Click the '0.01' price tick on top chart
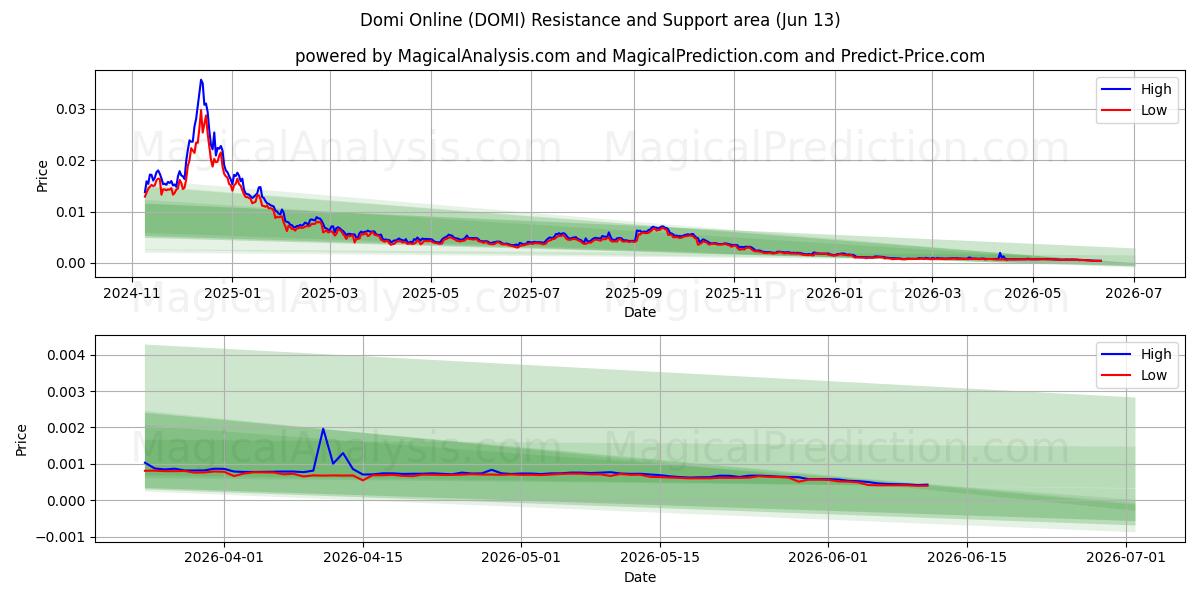1200x600 pixels. coord(72,212)
